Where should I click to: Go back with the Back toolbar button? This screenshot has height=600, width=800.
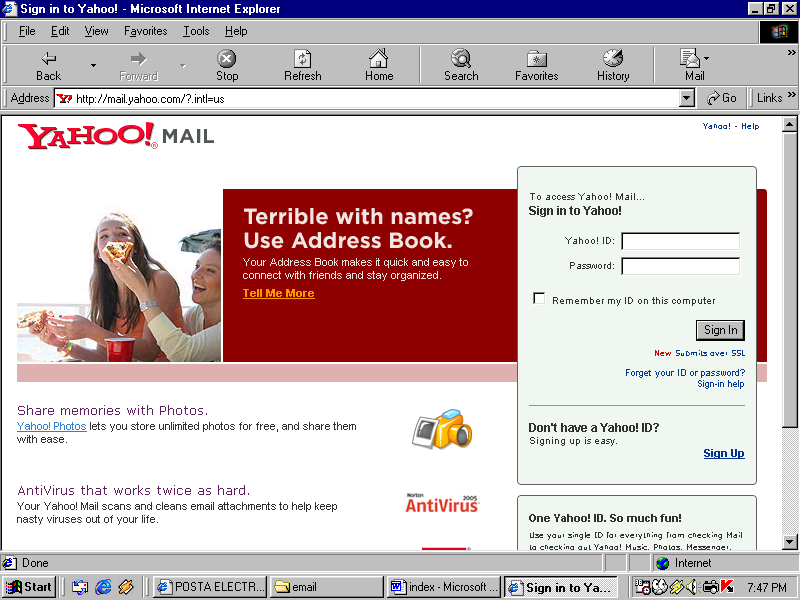(48, 65)
